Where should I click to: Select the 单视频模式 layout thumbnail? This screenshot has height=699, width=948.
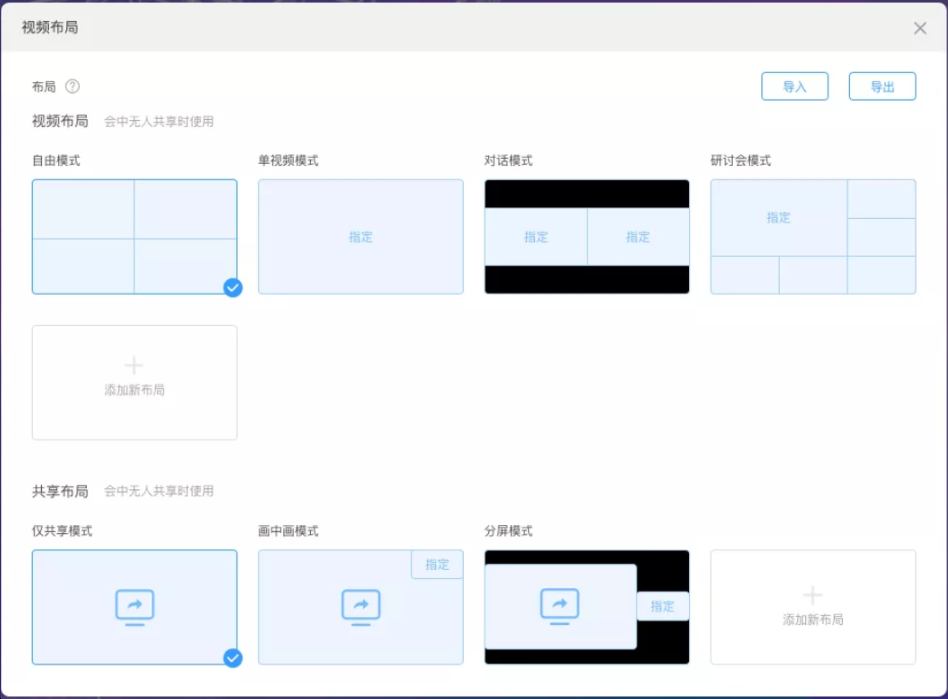tap(361, 237)
